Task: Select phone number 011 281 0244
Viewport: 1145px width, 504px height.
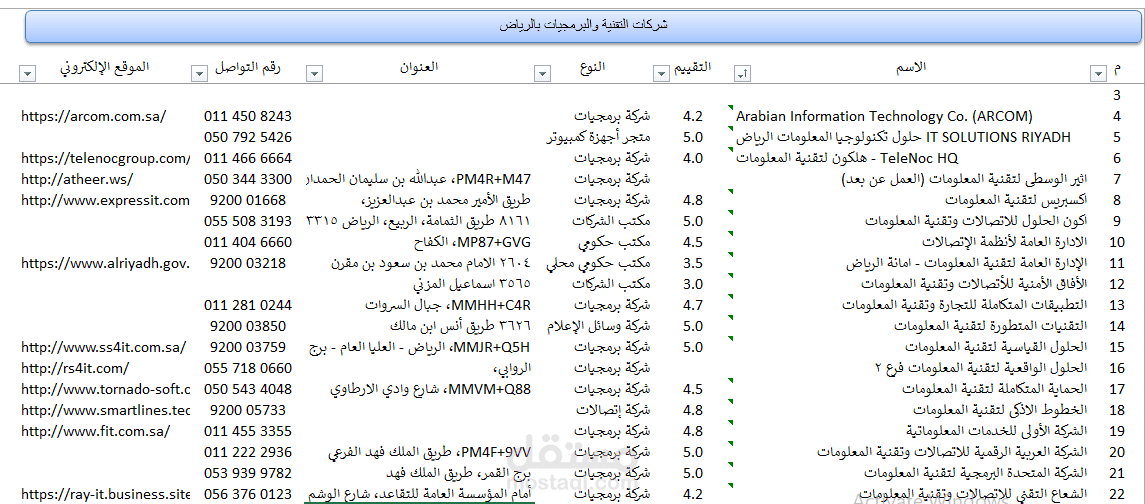Action: [x=248, y=305]
